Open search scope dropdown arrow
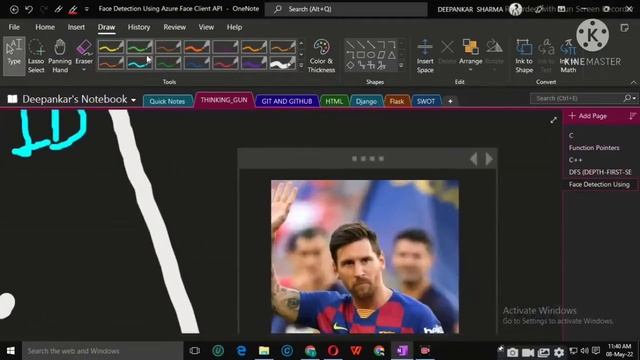 point(634,98)
